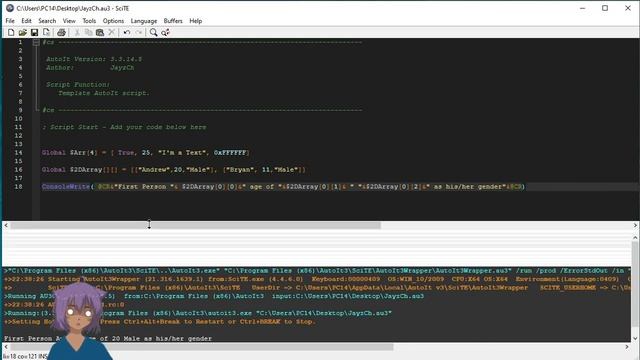Open the Edit menu
The height and width of the screenshot is (360, 640).
point(26,21)
